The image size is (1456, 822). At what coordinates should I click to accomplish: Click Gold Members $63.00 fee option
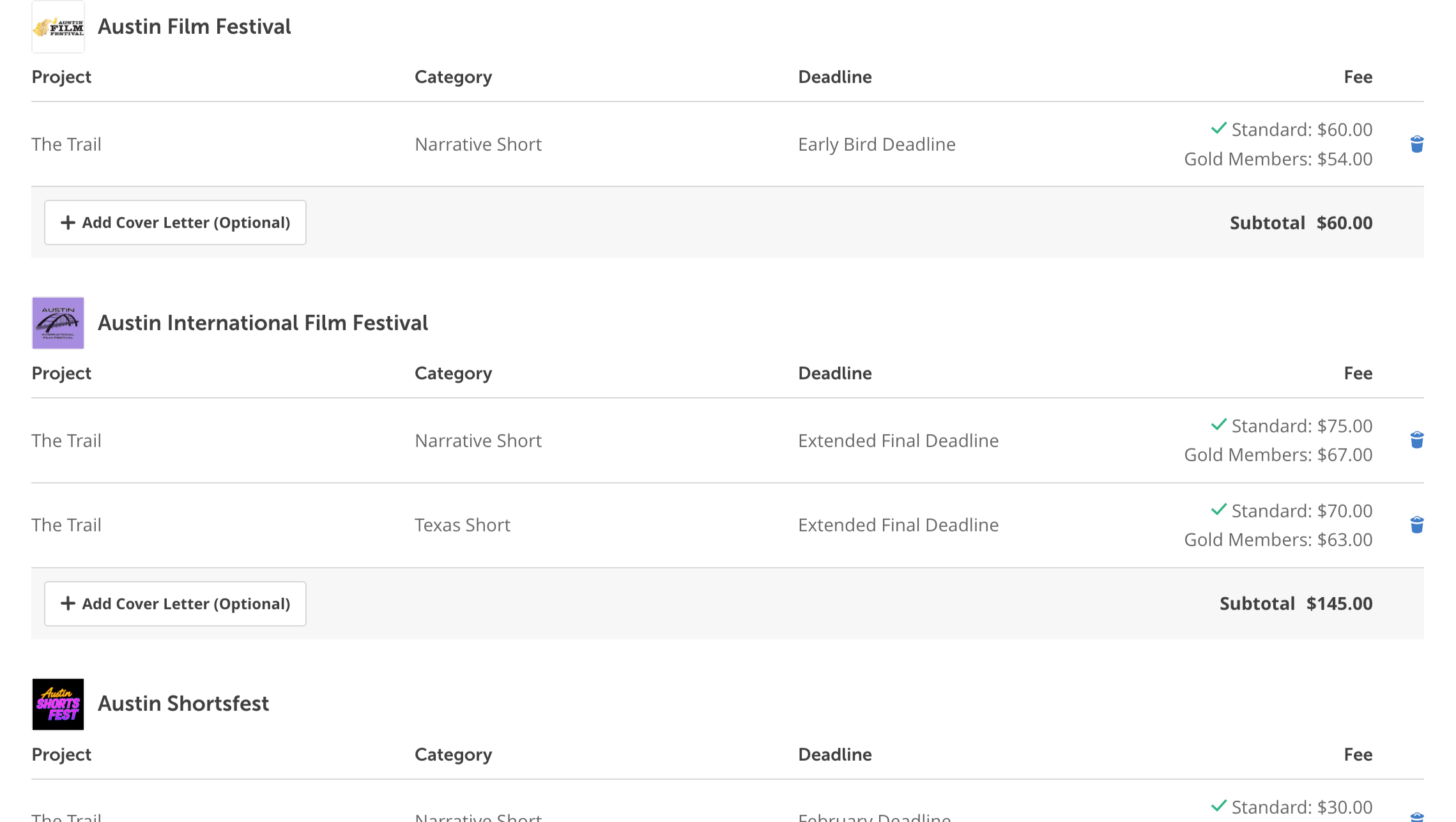point(1278,540)
